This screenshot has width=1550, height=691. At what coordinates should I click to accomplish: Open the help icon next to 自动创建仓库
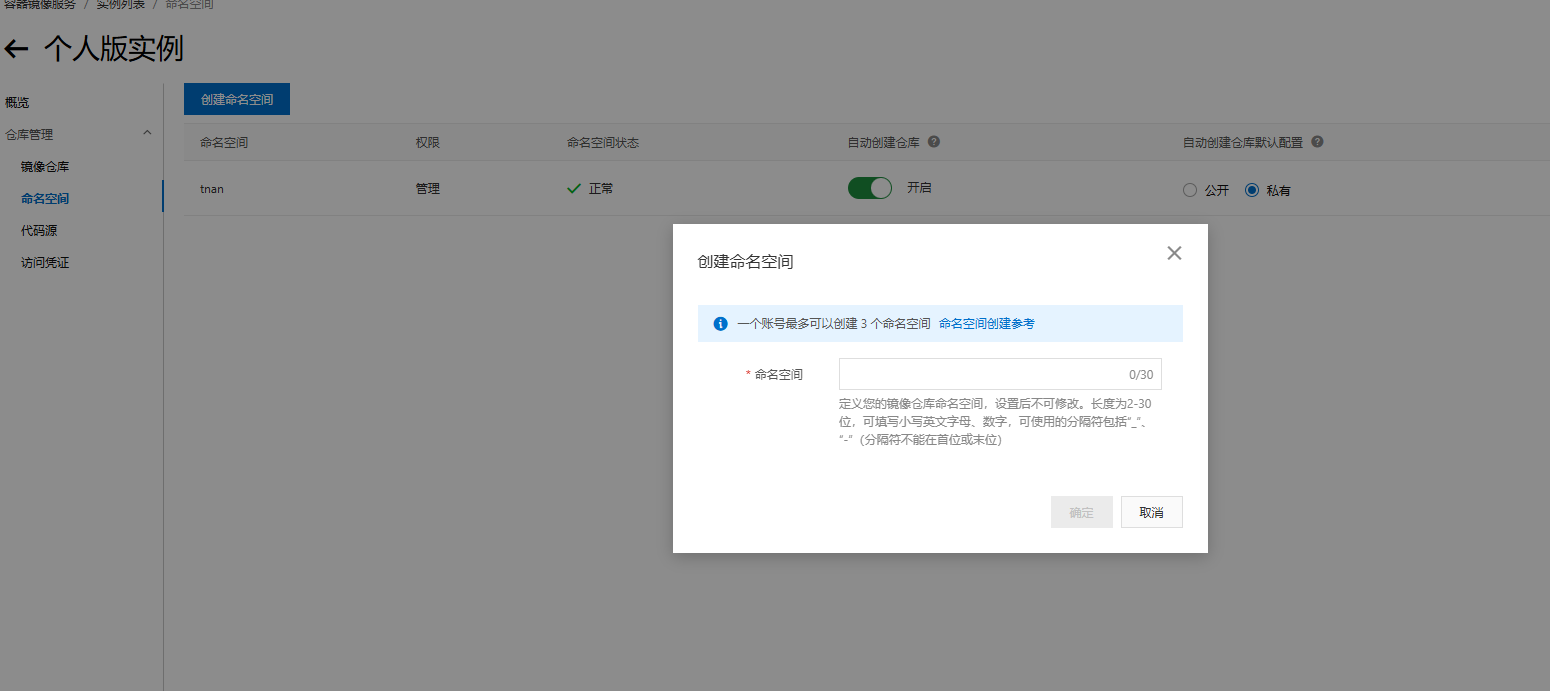[933, 141]
